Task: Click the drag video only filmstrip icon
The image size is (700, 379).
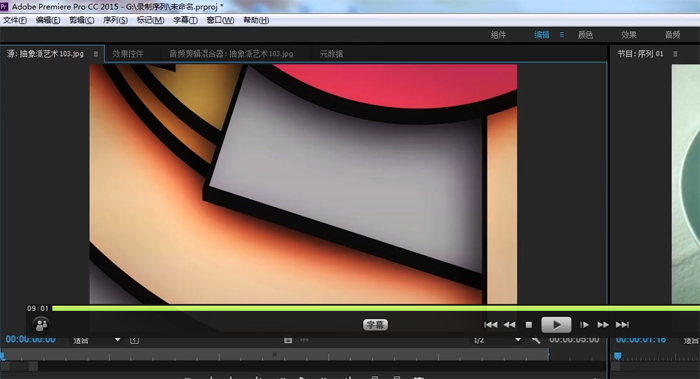Action: coord(288,340)
